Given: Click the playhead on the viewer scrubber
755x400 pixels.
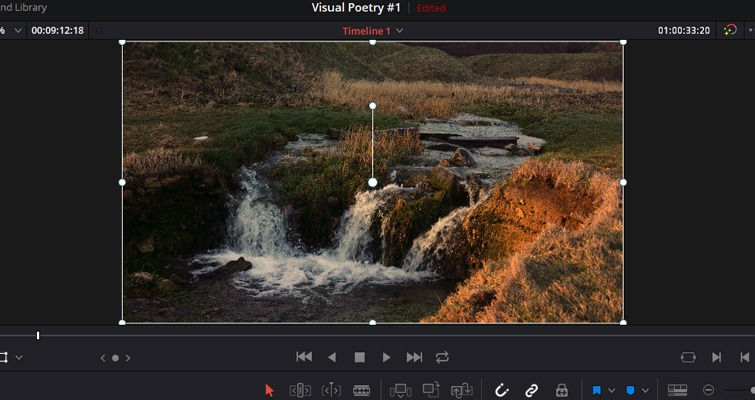Looking at the screenshot, I should click(x=38, y=335).
